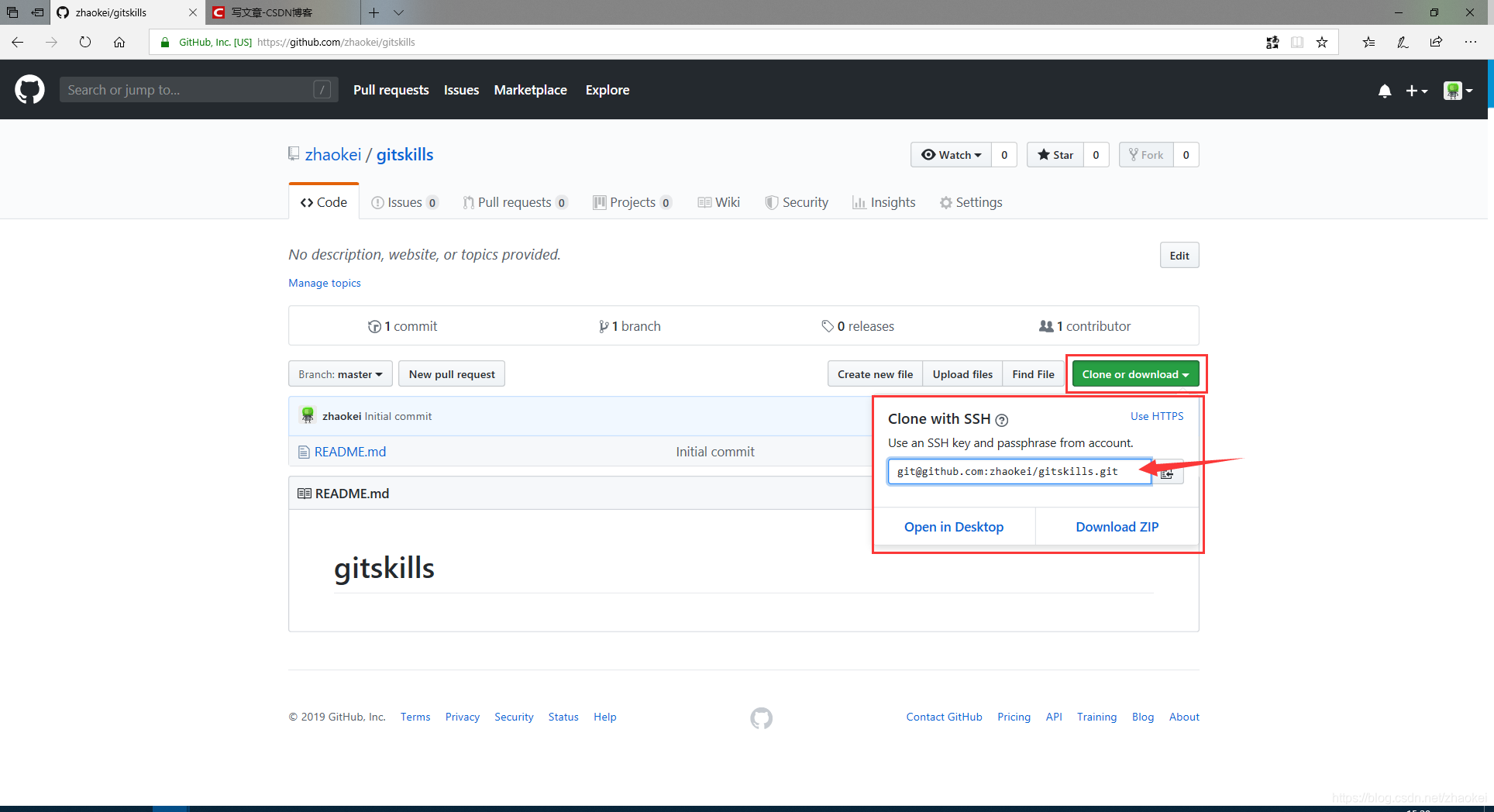Click the tabs you've set aside icon

click(12, 12)
